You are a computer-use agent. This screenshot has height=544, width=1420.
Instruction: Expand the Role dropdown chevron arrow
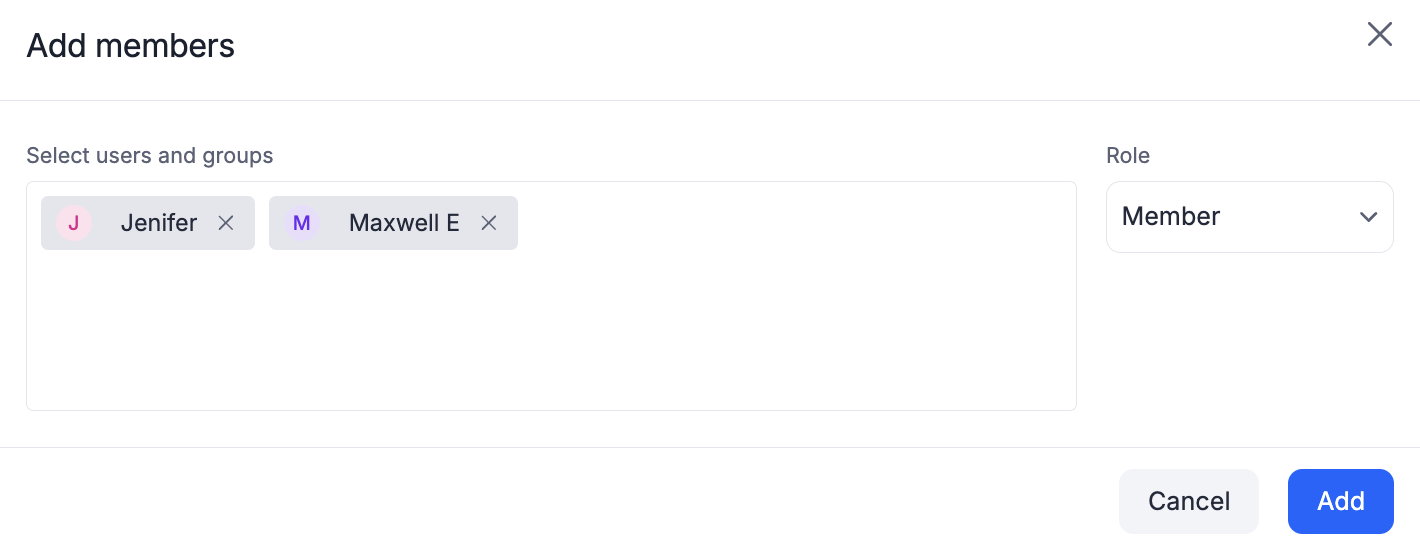[x=1368, y=217]
